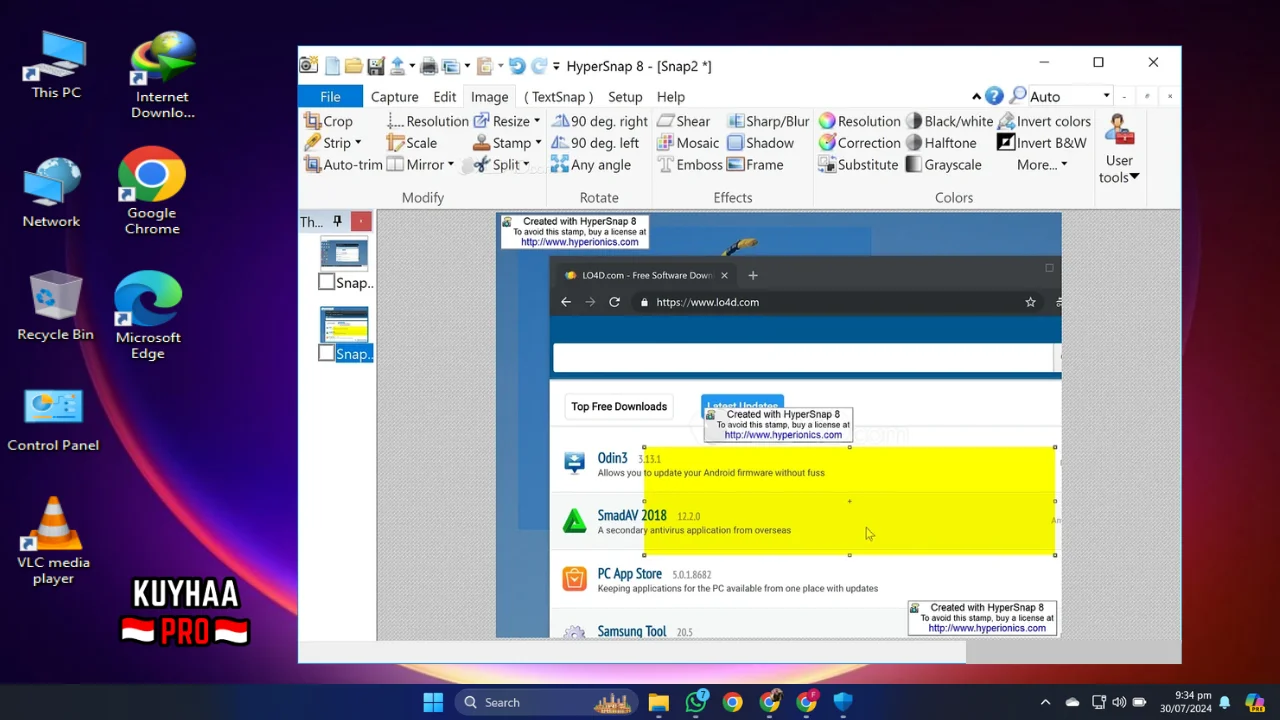The image size is (1280, 720).
Task: Apply Halftone conversion
Action: click(x=941, y=143)
